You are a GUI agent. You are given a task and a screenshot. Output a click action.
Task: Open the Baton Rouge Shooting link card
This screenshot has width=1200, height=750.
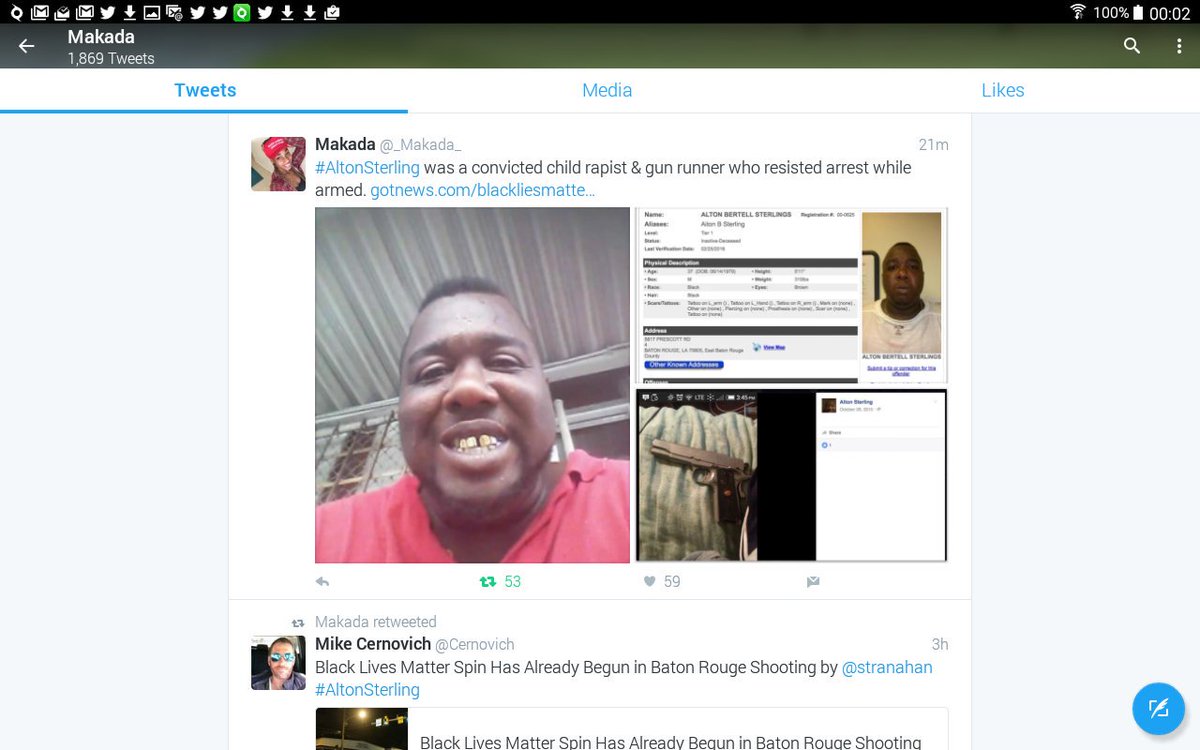click(631, 729)
